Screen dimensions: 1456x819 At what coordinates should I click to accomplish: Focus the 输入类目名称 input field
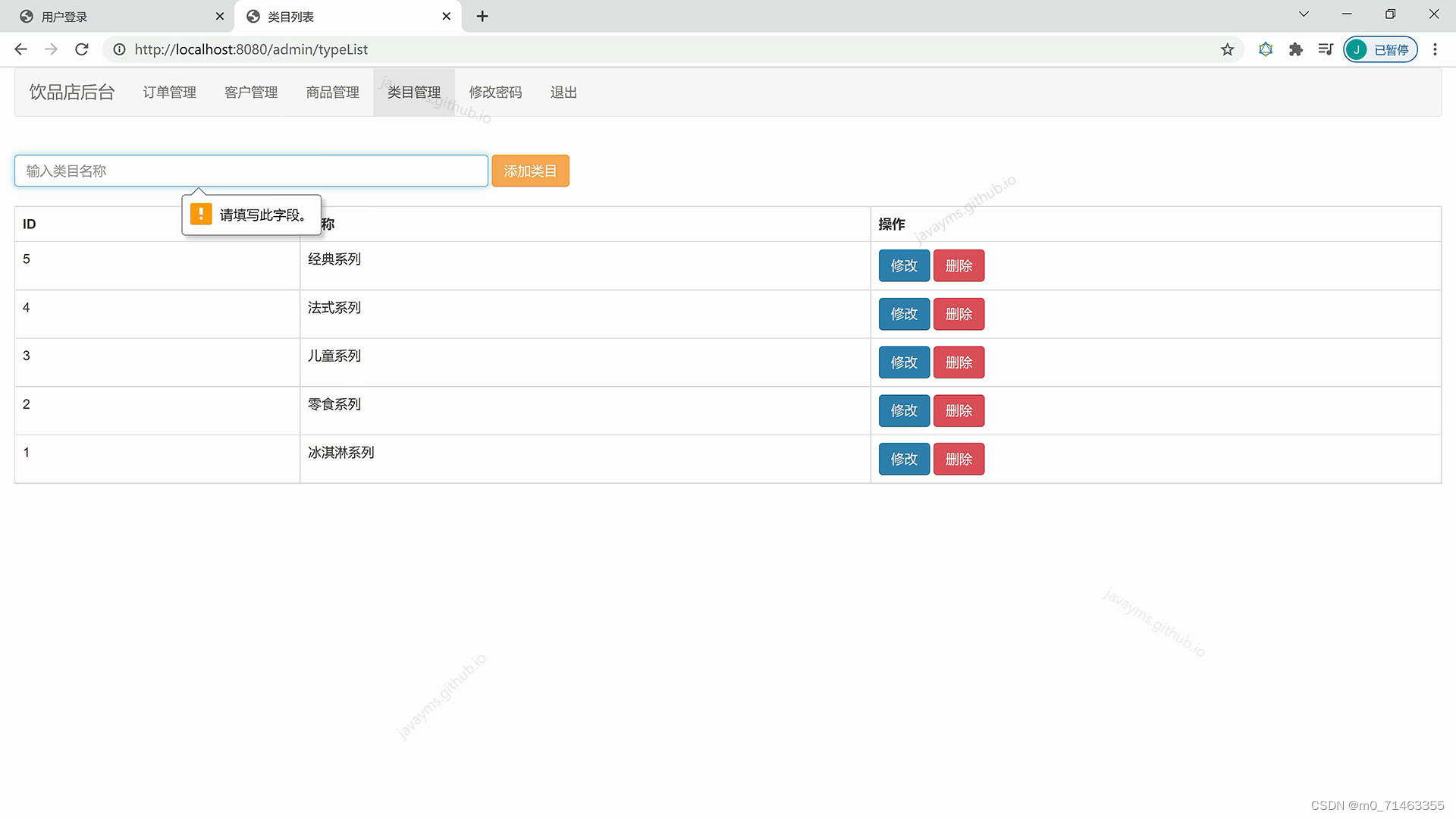(x=250, y=171)
